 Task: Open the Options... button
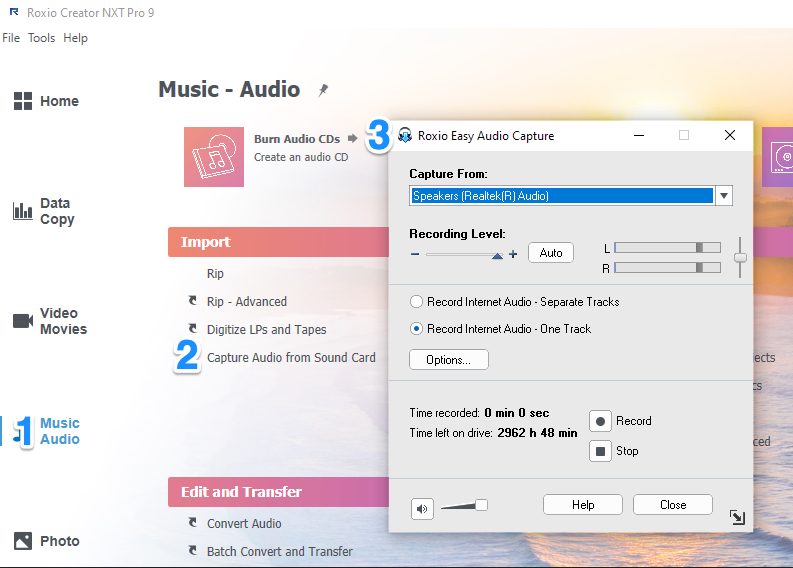pos(449,360)
